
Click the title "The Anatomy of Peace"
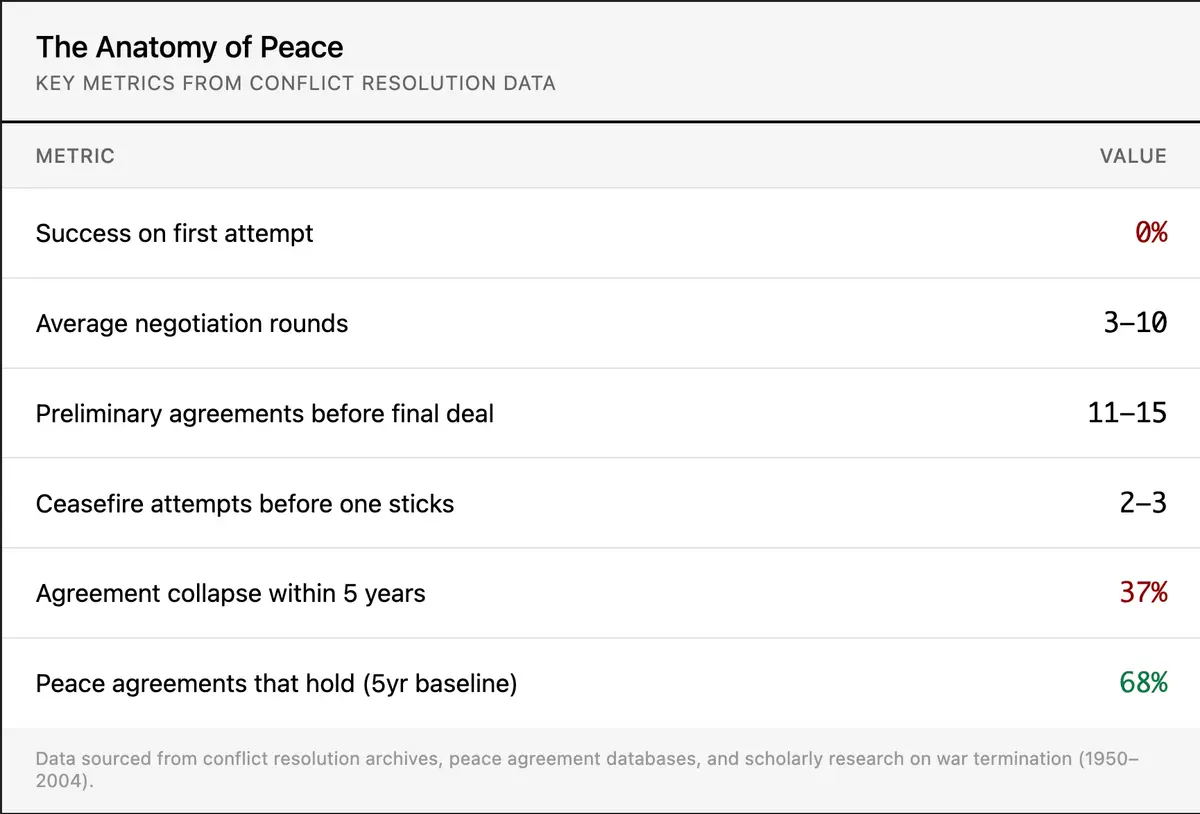[189, 47]
